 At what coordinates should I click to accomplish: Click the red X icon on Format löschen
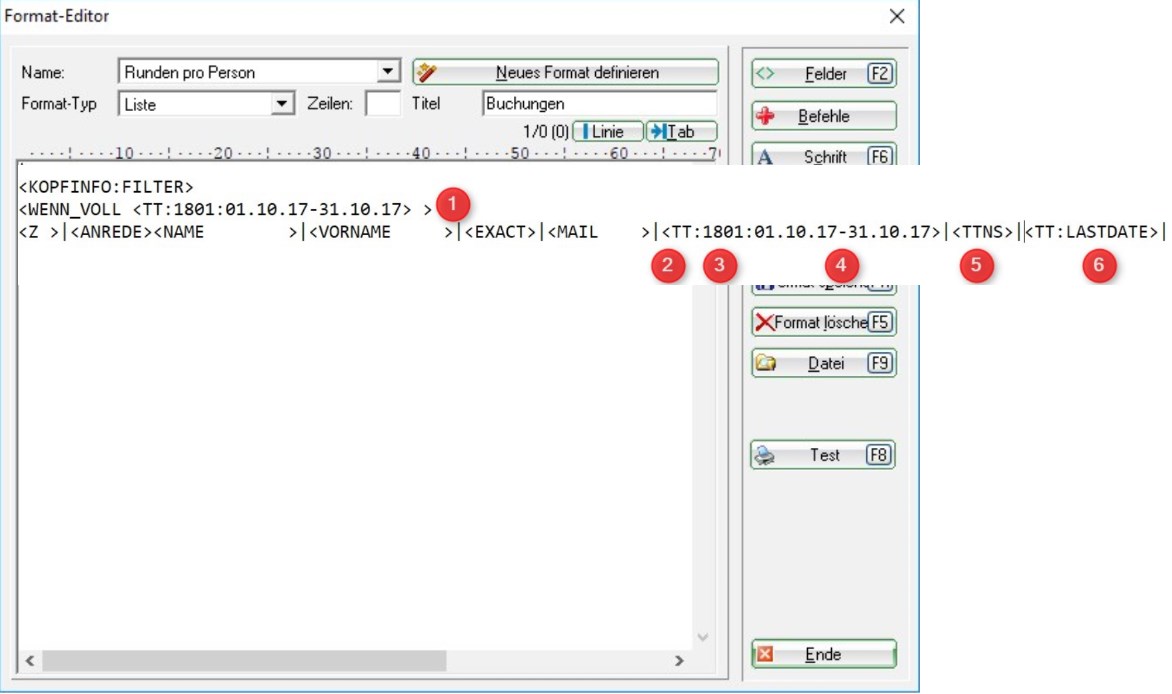(764, 322)
